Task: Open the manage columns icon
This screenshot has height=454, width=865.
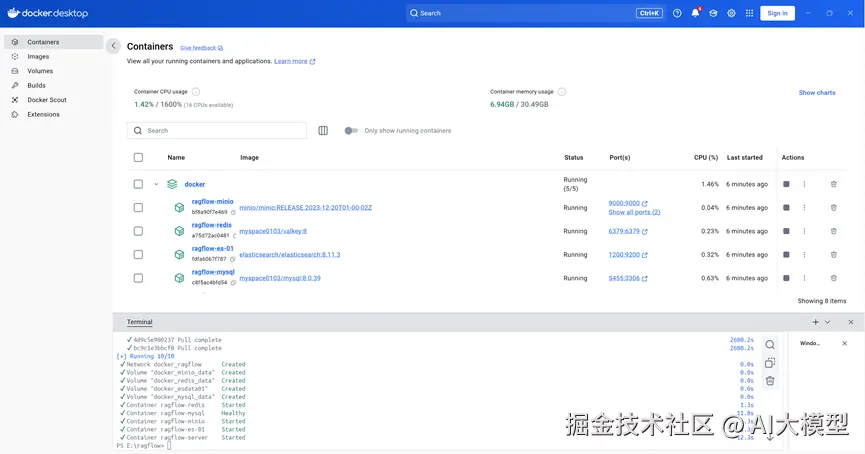Action: click(323, 131)
